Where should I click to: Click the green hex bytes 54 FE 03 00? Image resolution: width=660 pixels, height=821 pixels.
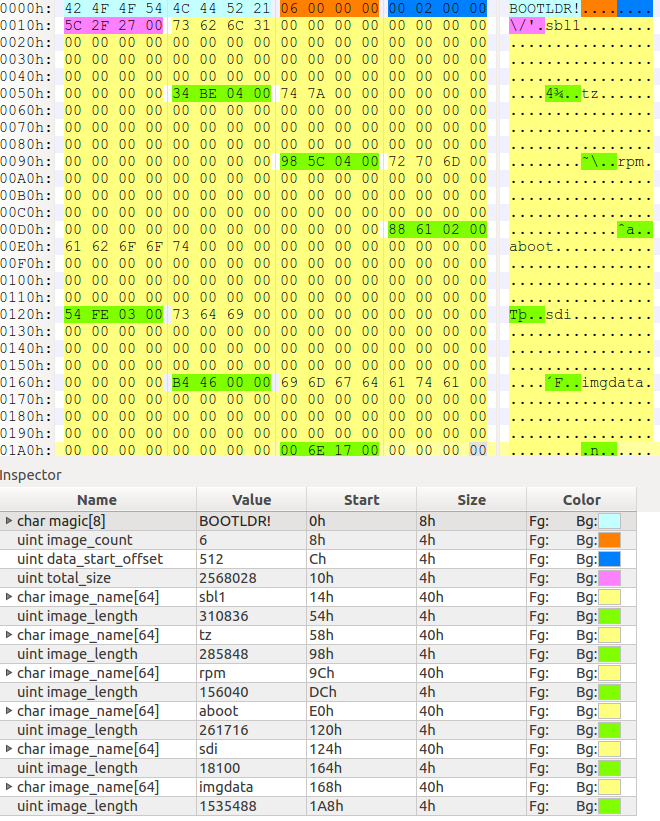point(114,314)
